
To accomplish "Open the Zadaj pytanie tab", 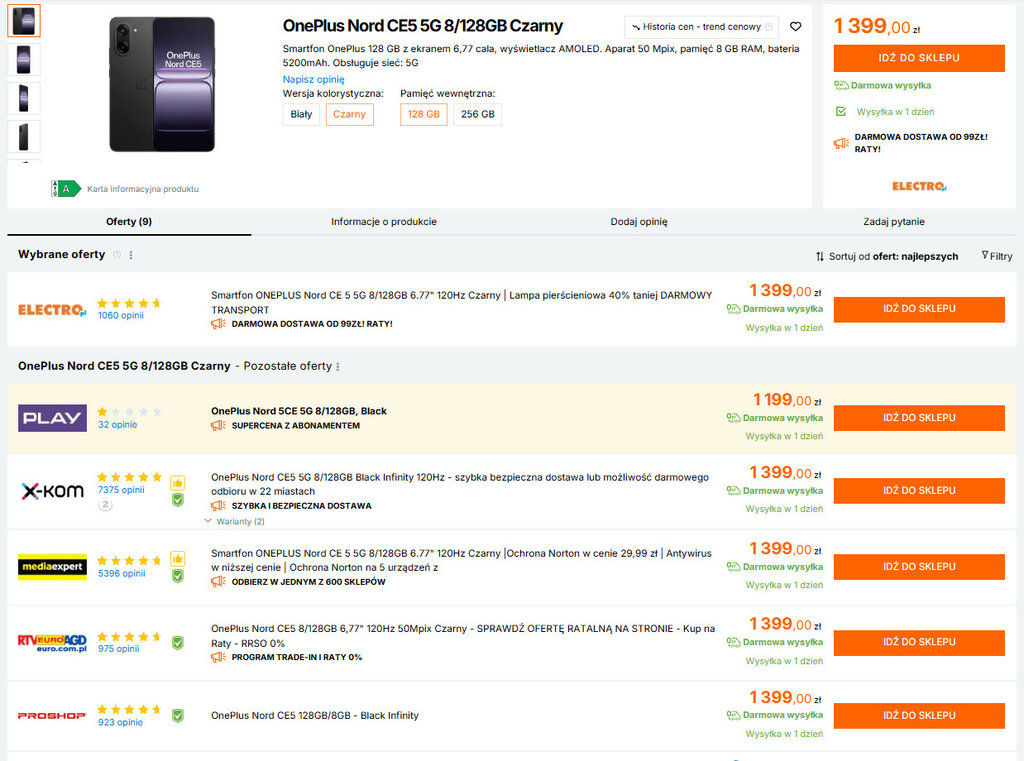I will (x=893, y=222).
